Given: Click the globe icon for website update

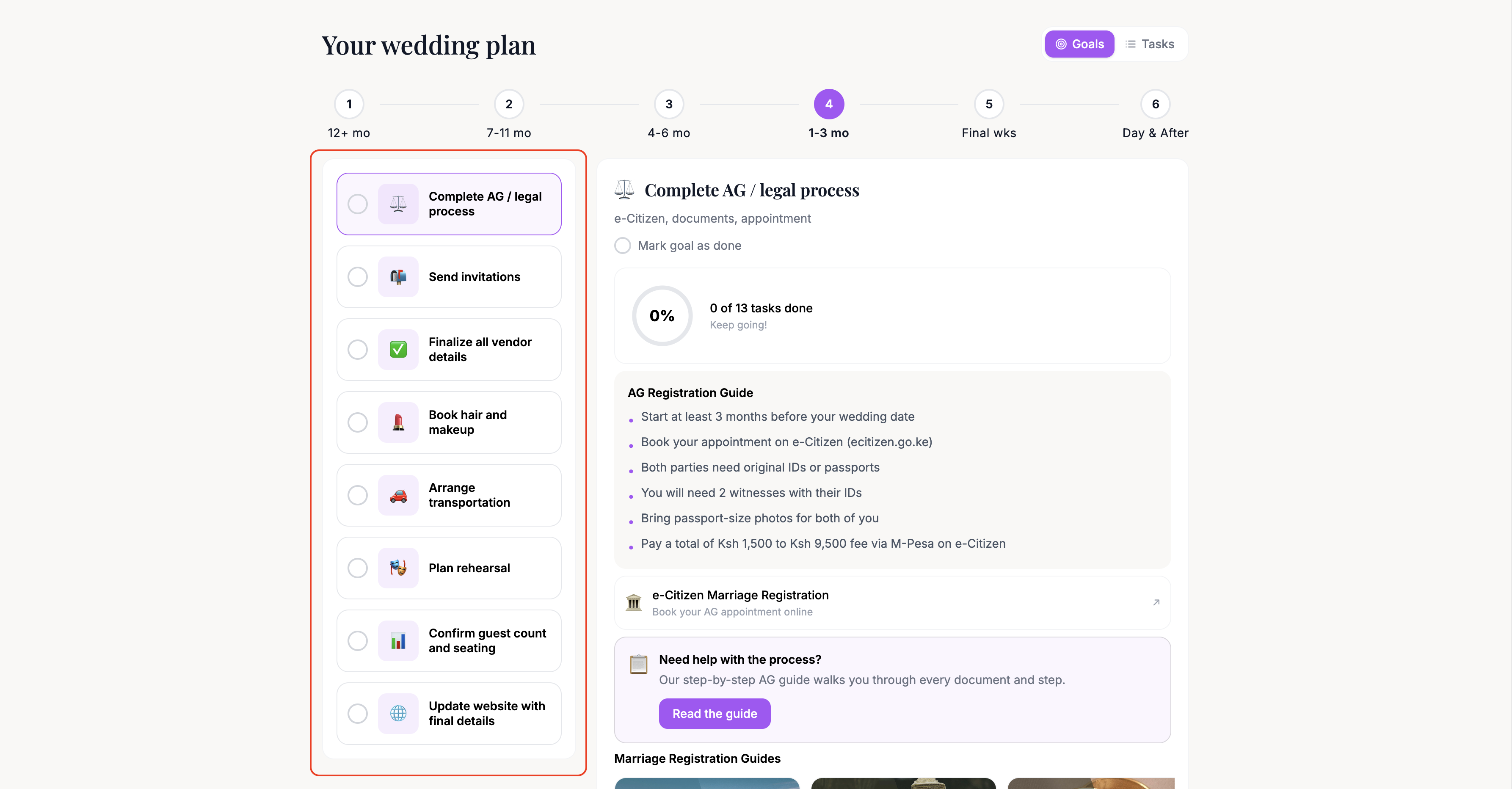Looking at the screenshot, I should [x=398, y=713].
